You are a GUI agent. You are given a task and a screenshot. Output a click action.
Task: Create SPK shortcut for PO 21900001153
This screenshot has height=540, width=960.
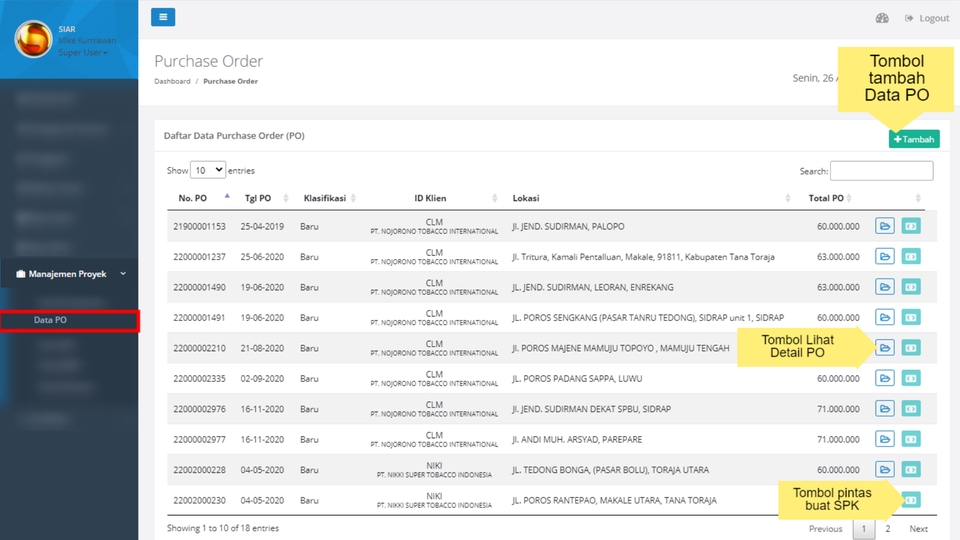tap(911, 226)
